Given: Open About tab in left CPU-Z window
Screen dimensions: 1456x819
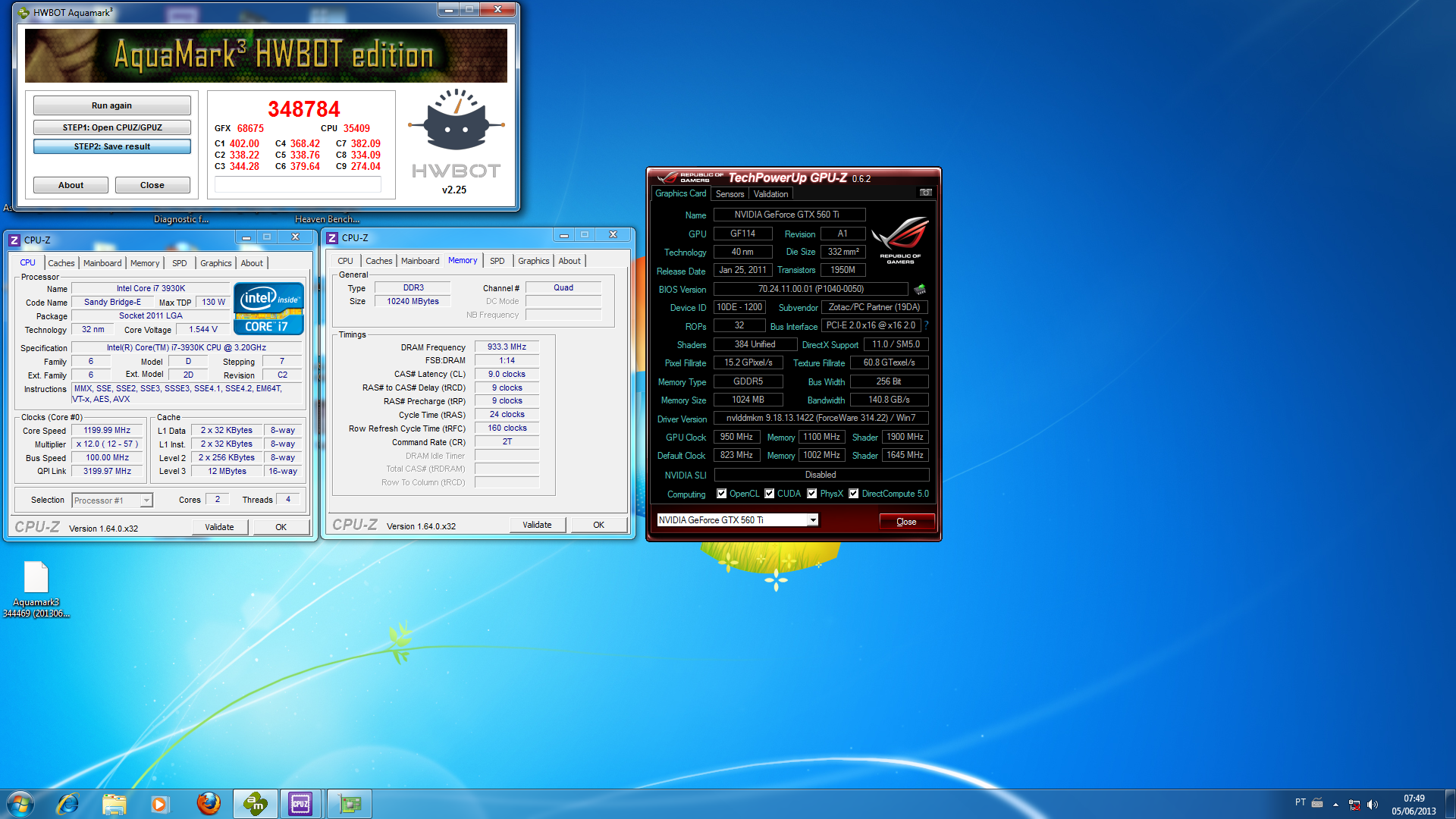Looking at the screenshot, I should click(252, 263).
